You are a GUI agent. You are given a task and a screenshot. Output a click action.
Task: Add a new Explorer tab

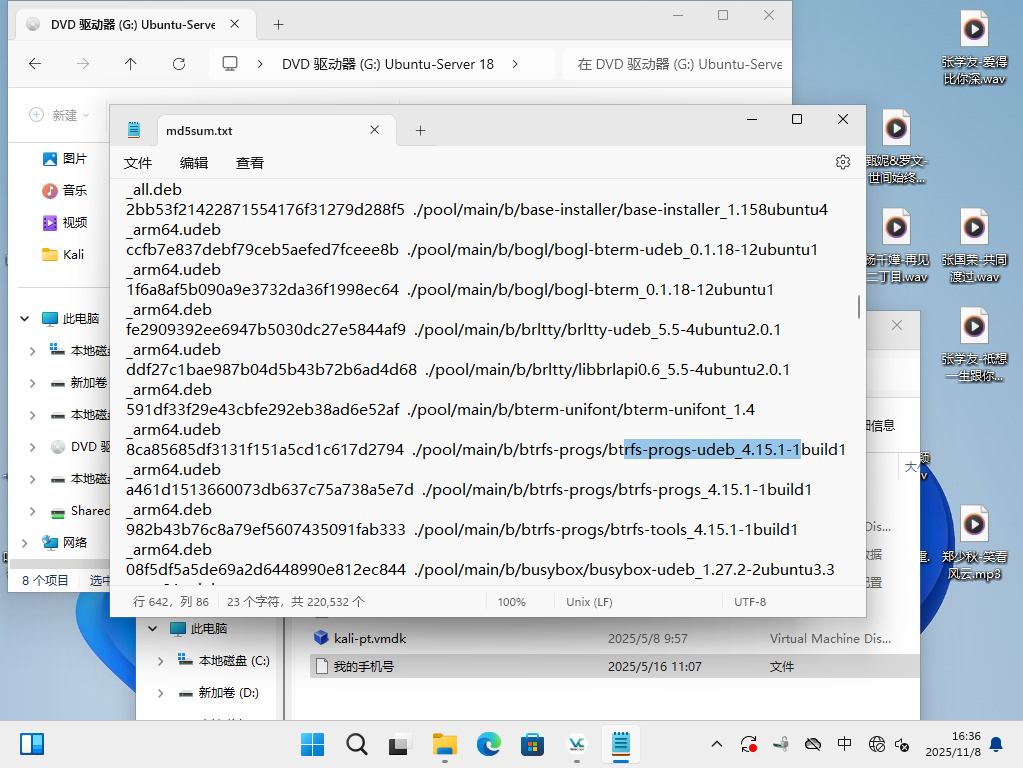pyautogui.click(x=279, y=24)
